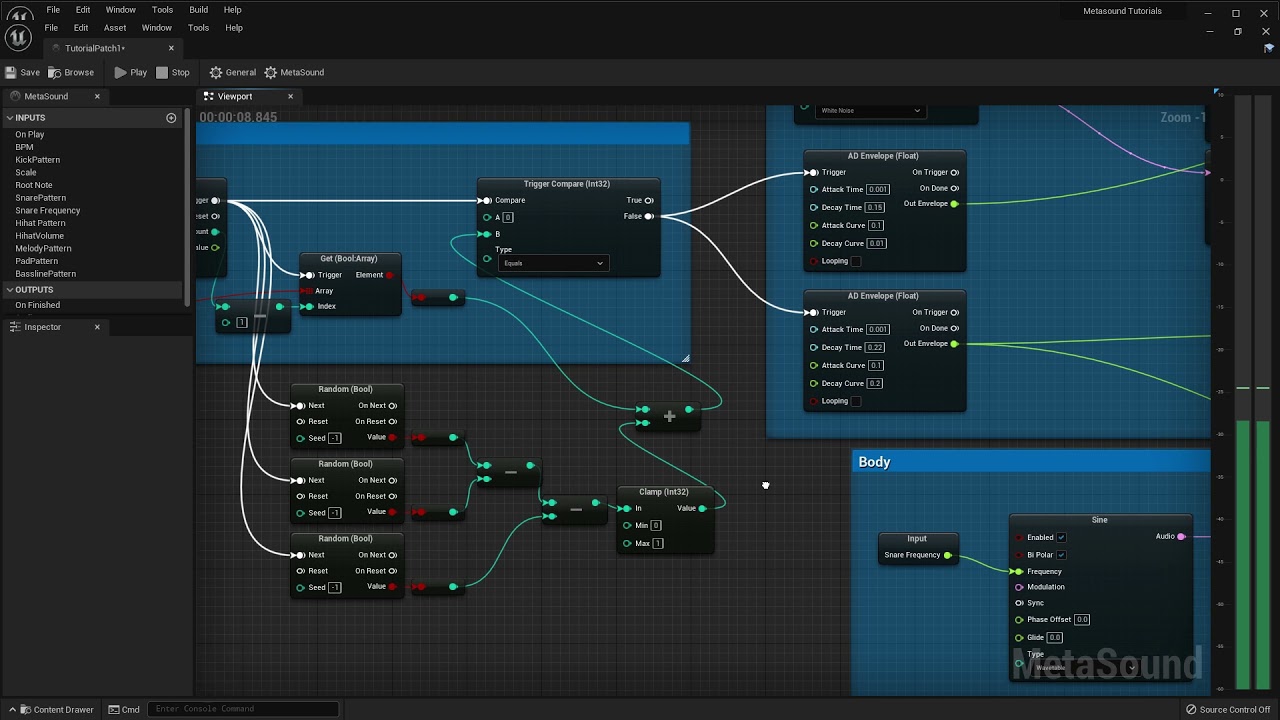
Task: Add a new input with the plus icon
Action: [x=171, y=118]
